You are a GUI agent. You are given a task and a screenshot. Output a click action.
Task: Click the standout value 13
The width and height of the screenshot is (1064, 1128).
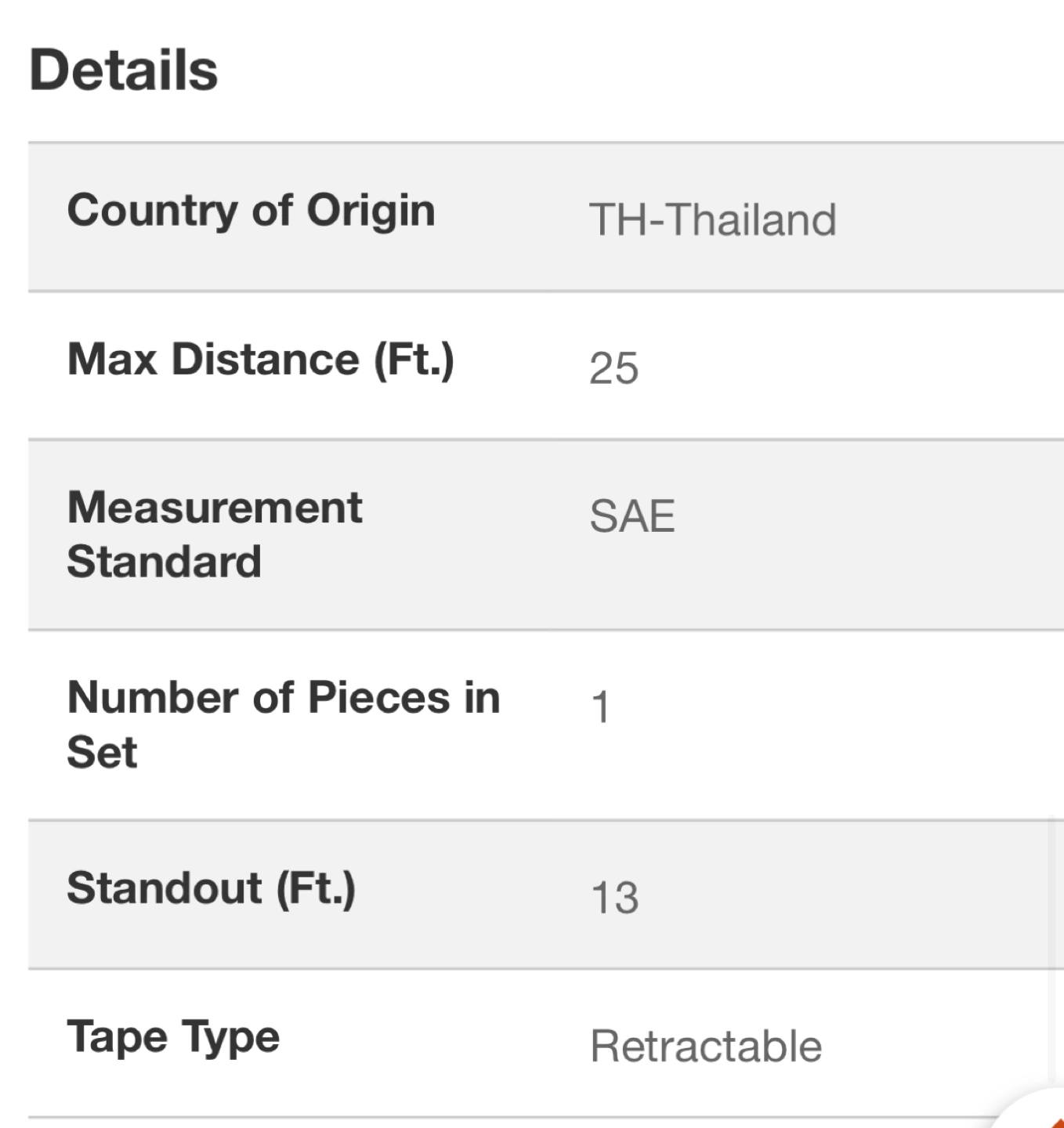click(614, 897)
